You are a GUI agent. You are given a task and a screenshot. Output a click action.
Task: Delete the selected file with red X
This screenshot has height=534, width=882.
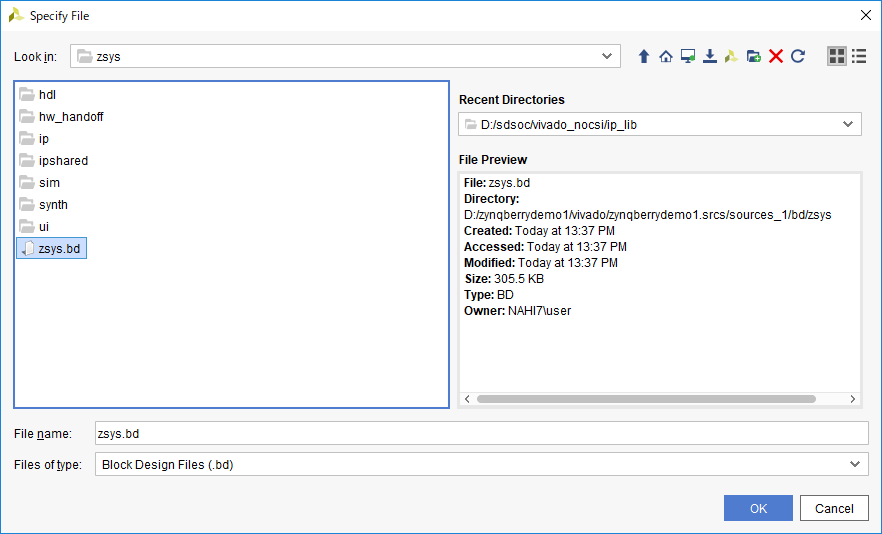tap(776, 57)
